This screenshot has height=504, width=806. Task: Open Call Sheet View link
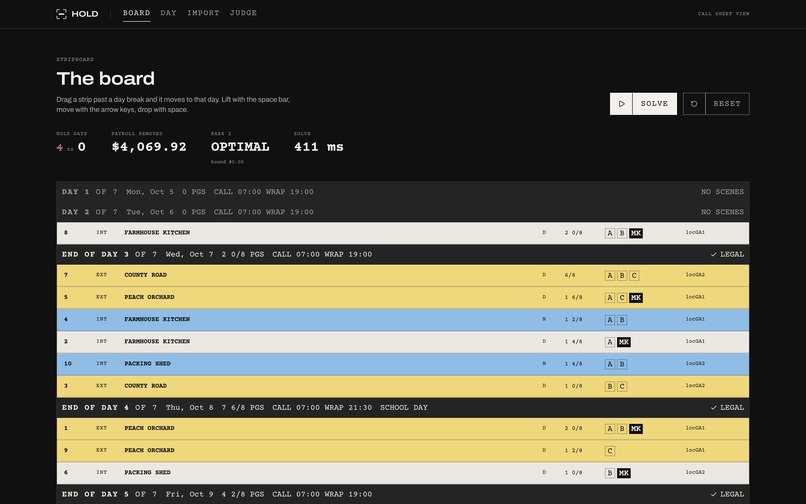723,14
